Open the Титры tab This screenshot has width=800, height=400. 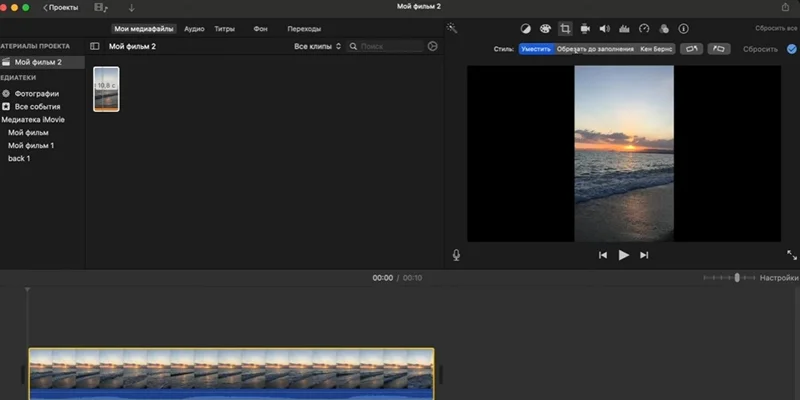(x=224, y=29)
